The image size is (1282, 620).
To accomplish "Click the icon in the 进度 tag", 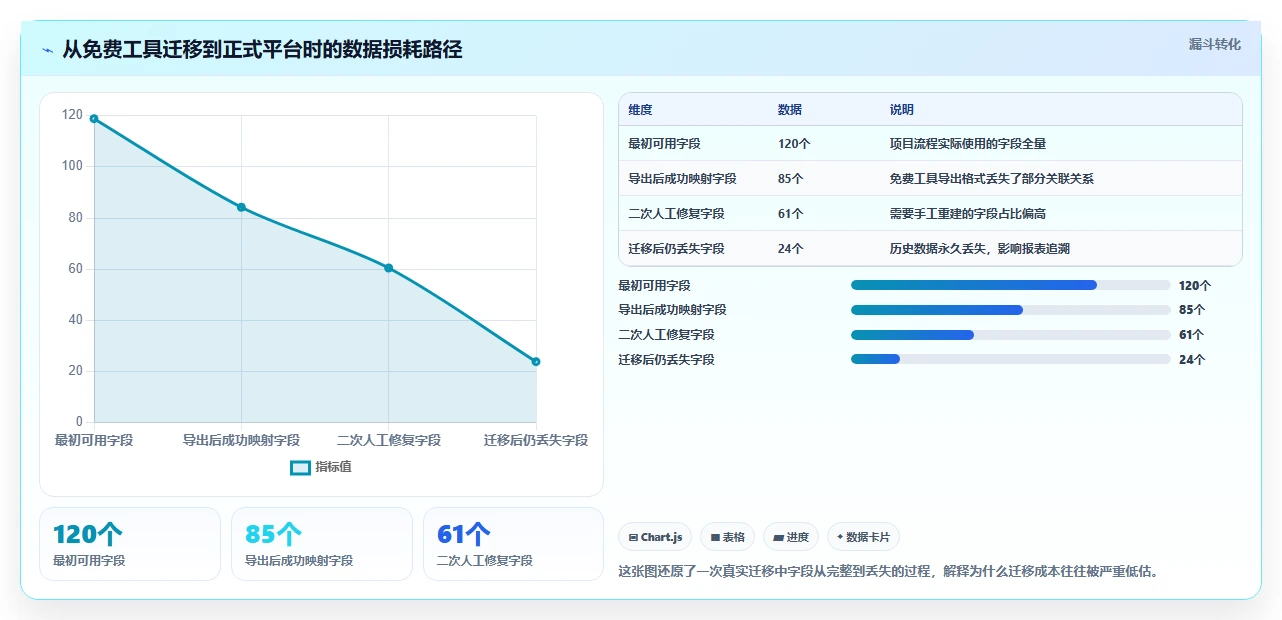I will 779,538.
